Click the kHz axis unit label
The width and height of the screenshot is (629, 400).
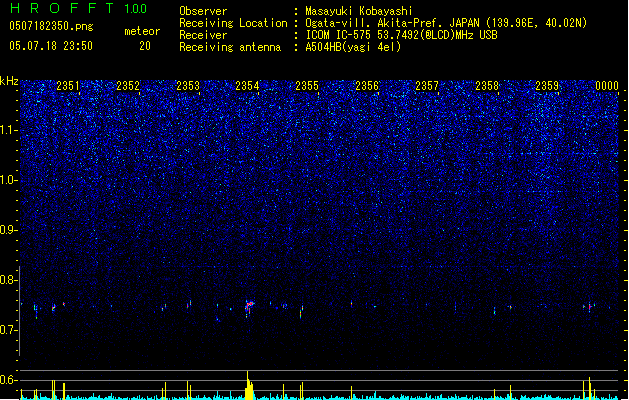point(9,81)
